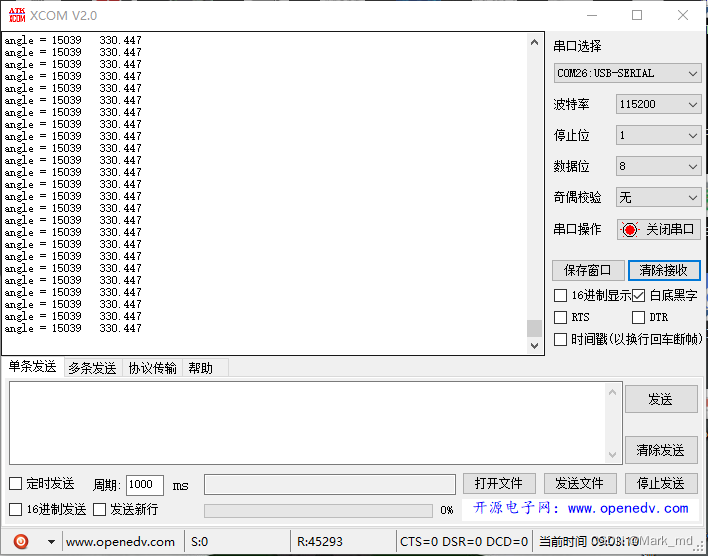The image size is (708, 556).
Task: Maximize the XCOM window
Action: (637, 15)
